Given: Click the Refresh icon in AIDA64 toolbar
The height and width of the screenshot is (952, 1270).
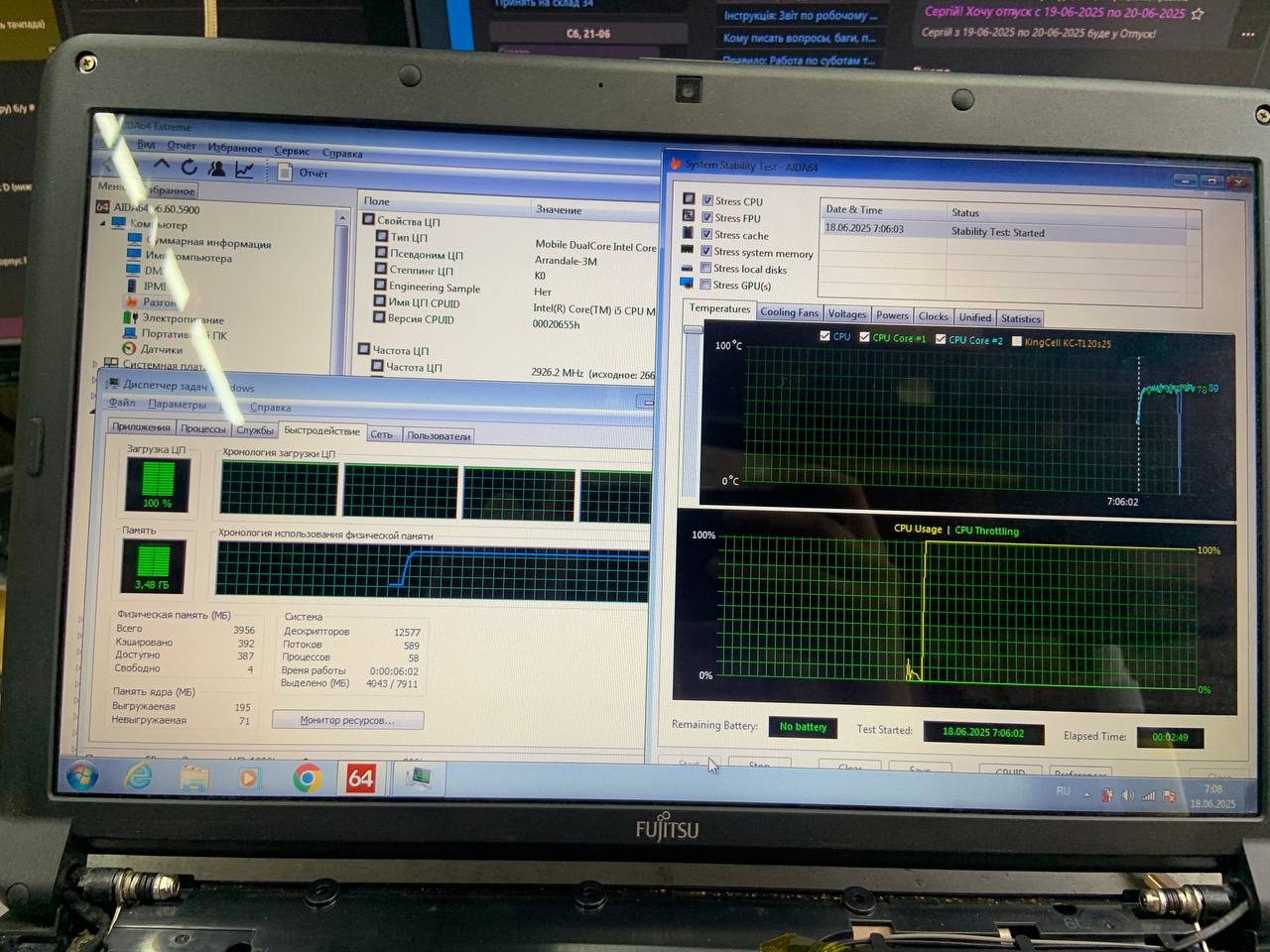Looking at the screenshot, I should [x=189, y=168].
